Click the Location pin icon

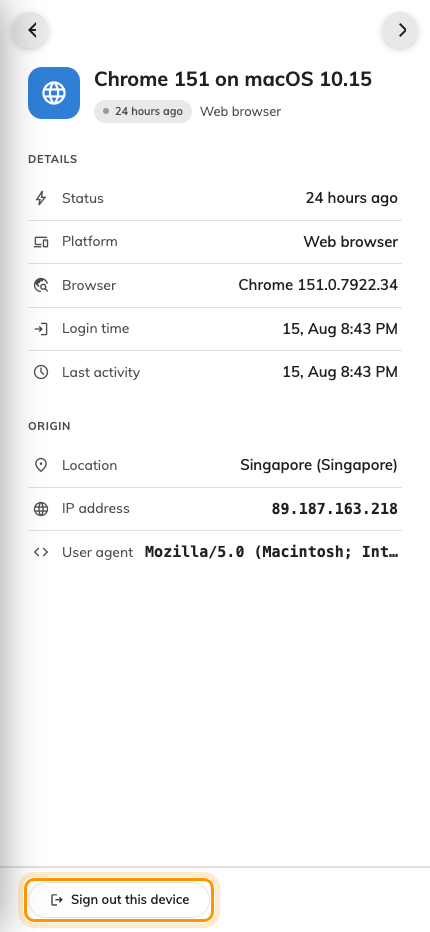point(40,465)
